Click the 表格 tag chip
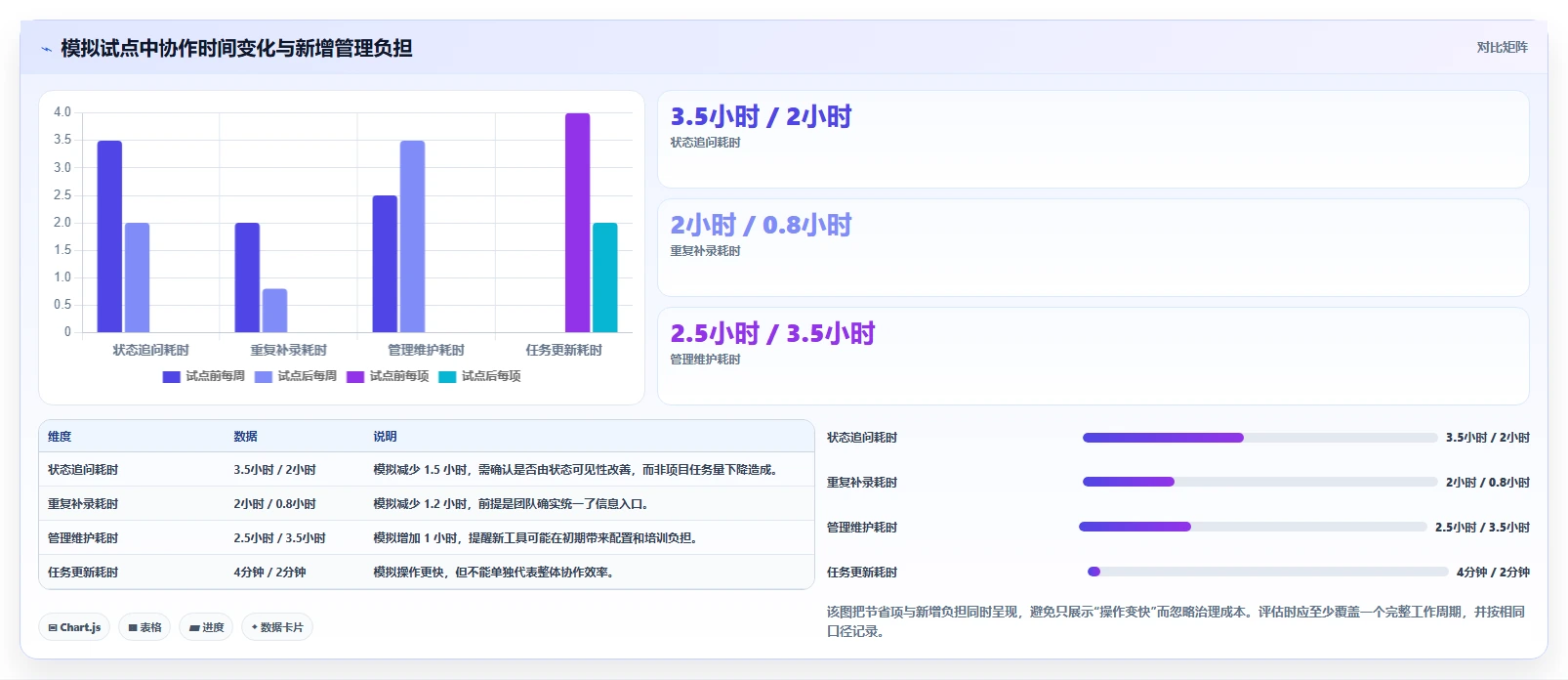Image resolution: width=1568 pixels, height=680 pixels. [144, 627]
